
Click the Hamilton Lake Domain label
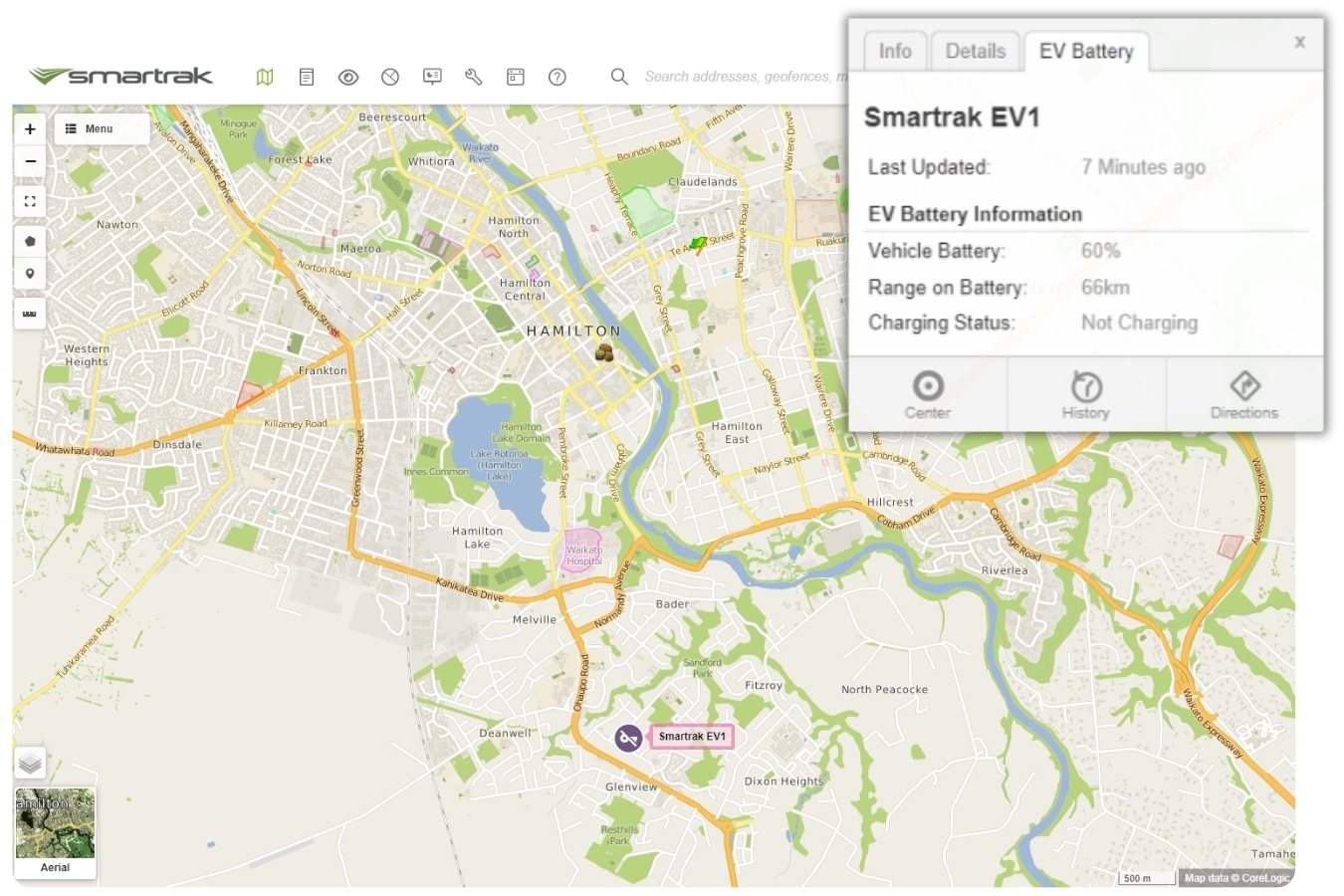(x=521, y=432)
